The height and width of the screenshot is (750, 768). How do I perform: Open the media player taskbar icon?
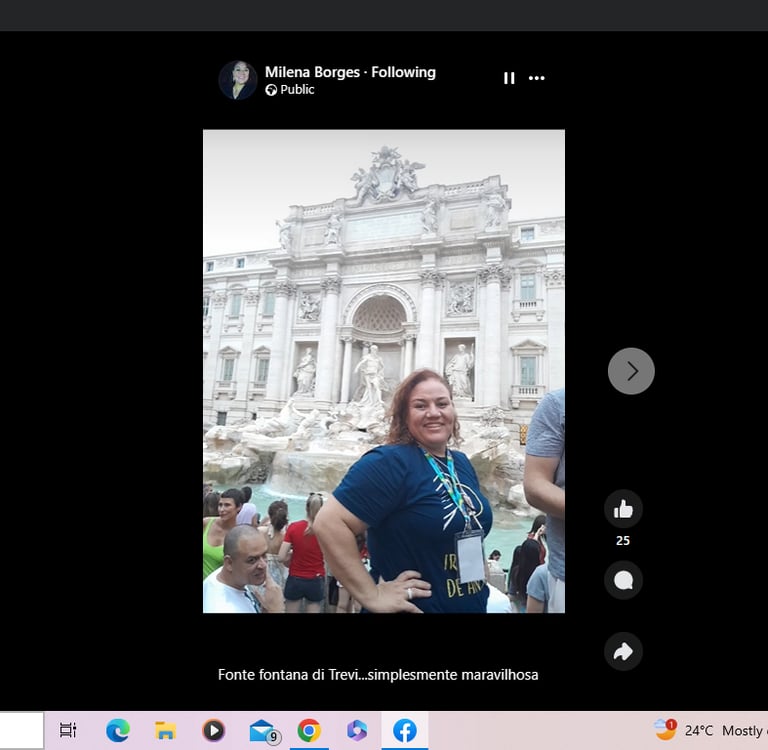pos(213,730)
